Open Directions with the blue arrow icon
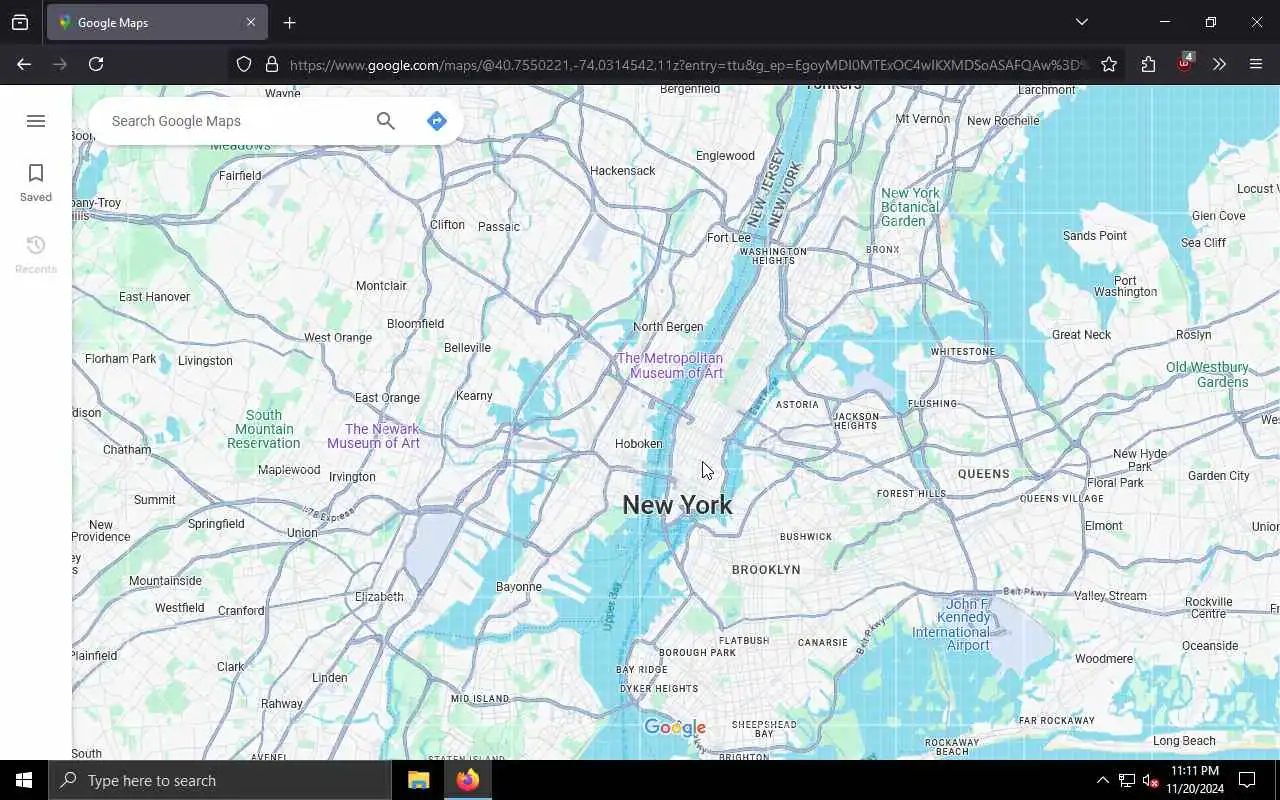Image resolution: width=1280 pixels, height=800 pixels. tap(437, 121)
